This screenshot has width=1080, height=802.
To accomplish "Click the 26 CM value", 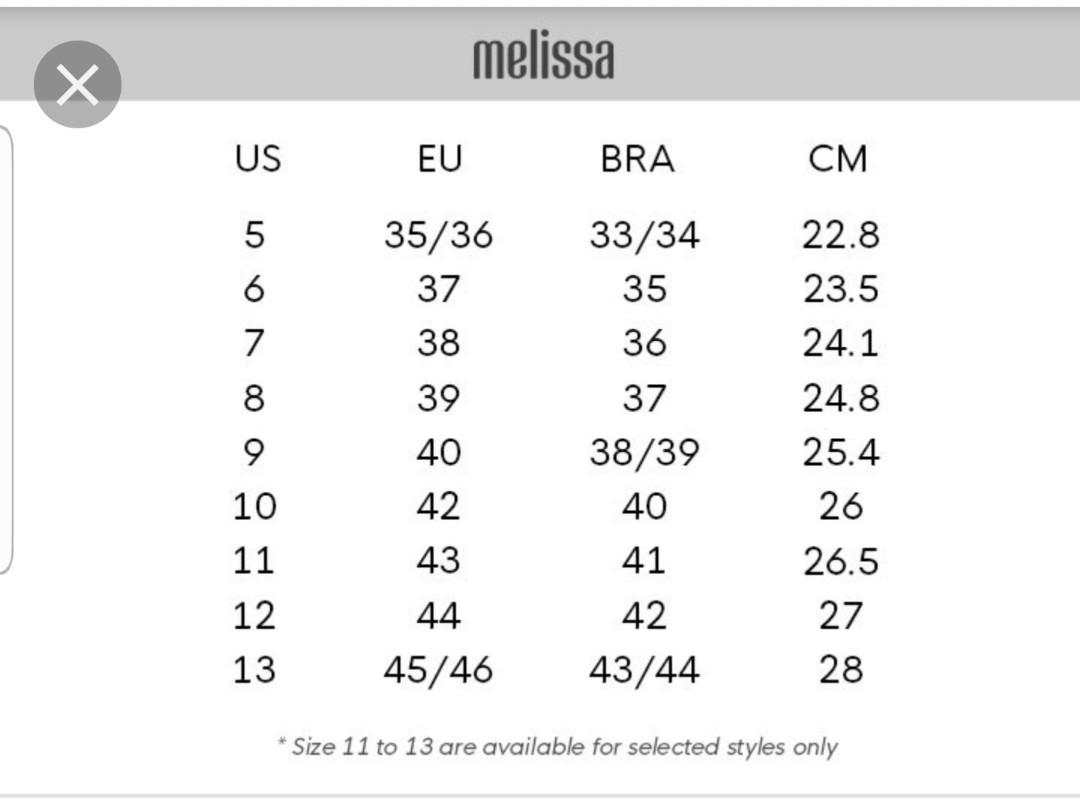I will click(840, 506).
